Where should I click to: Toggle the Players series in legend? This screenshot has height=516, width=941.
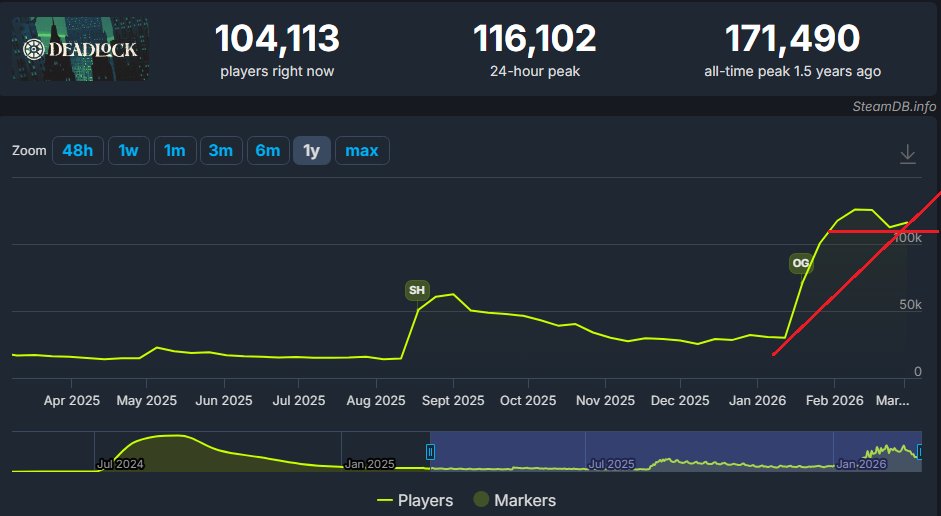pos(415,500)
